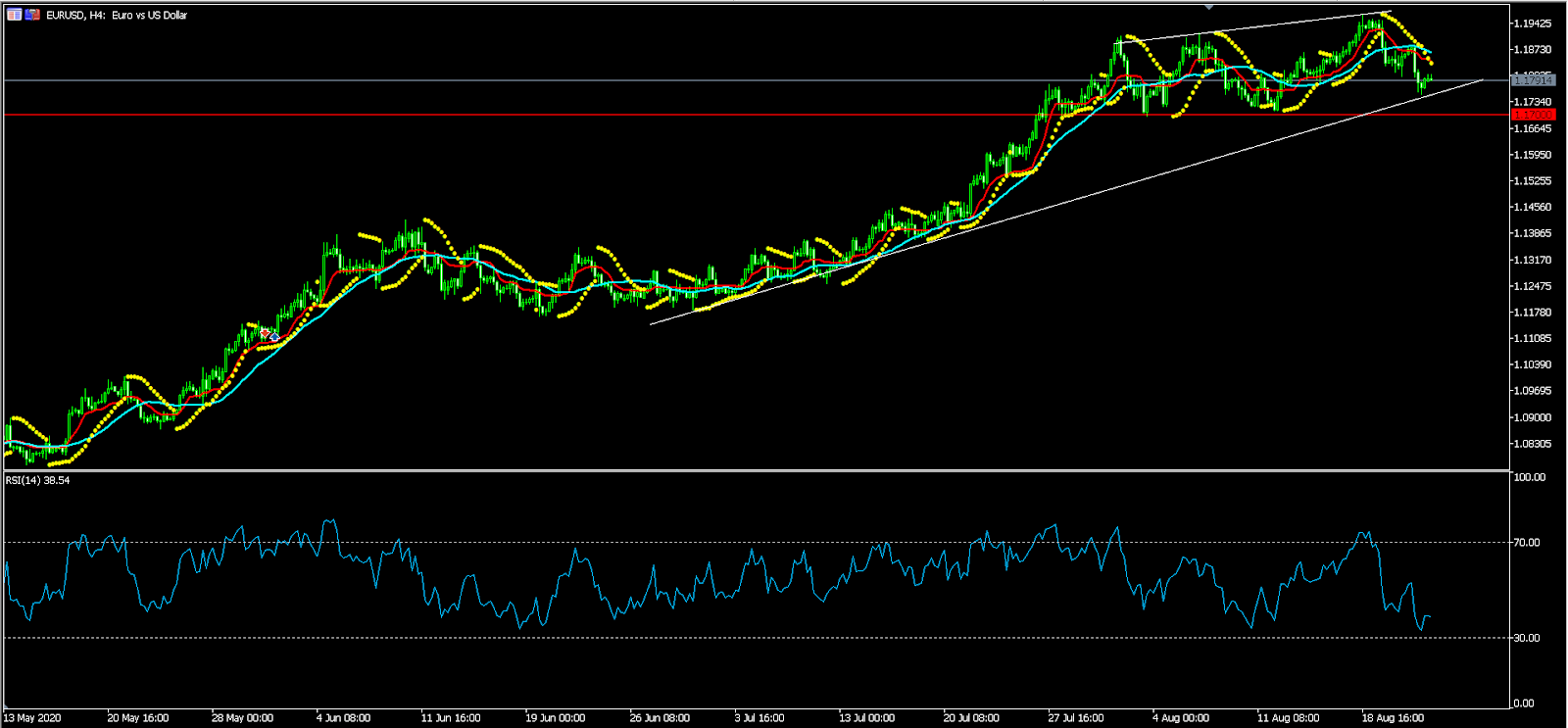Viewport: 1568px width, 728px height.
Task: Click the 4 Aug 00:00 time label
Action: [x=1181, y=718]
